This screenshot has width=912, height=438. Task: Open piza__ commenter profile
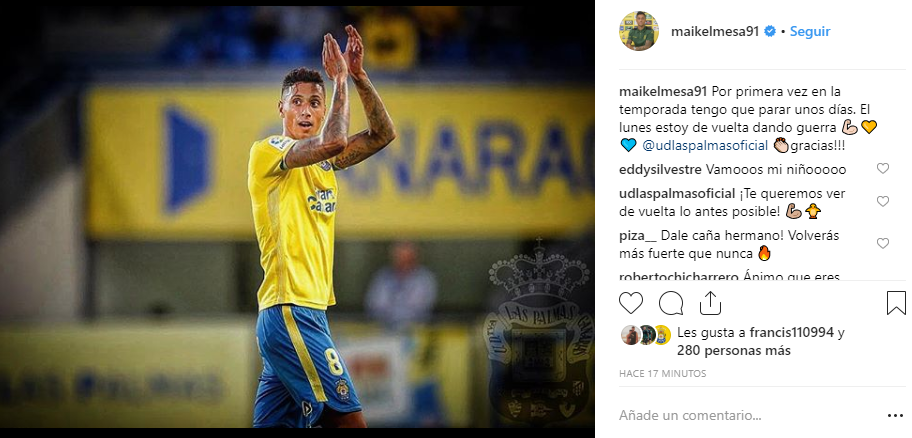coord(638,237)
